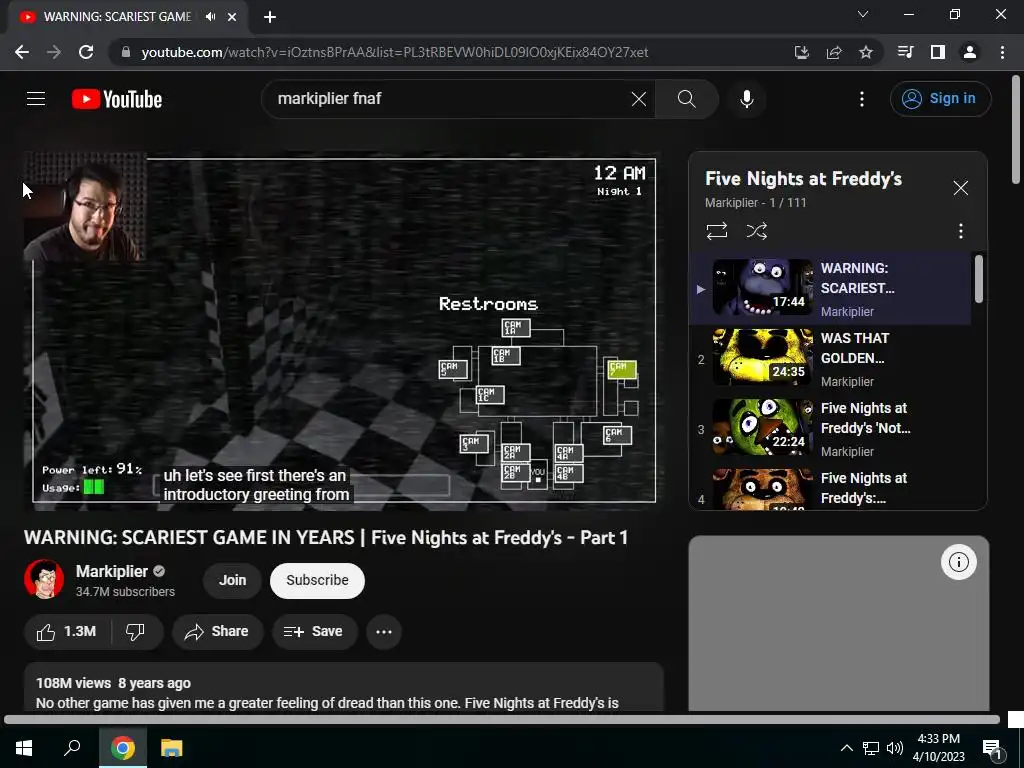This screenshot has height=768, width=1024.
Task: Mute the tab via its speaker icon
Action: 210,17
